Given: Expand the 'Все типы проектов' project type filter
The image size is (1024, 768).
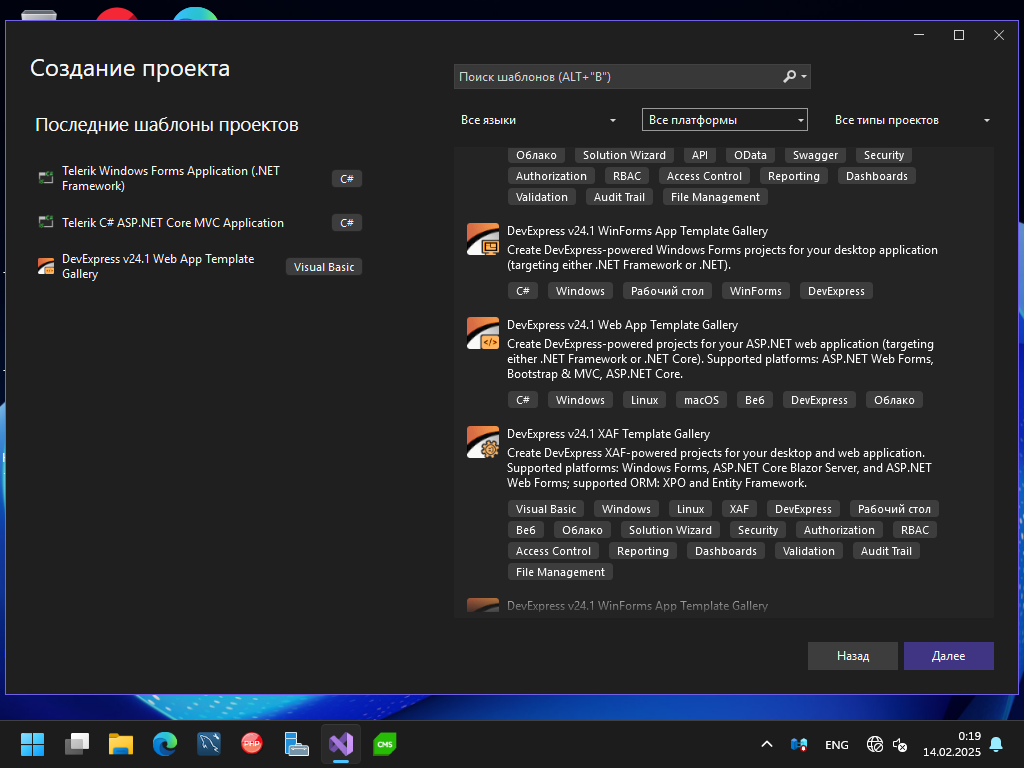Looking at the screenshot, I should (912, 120).
